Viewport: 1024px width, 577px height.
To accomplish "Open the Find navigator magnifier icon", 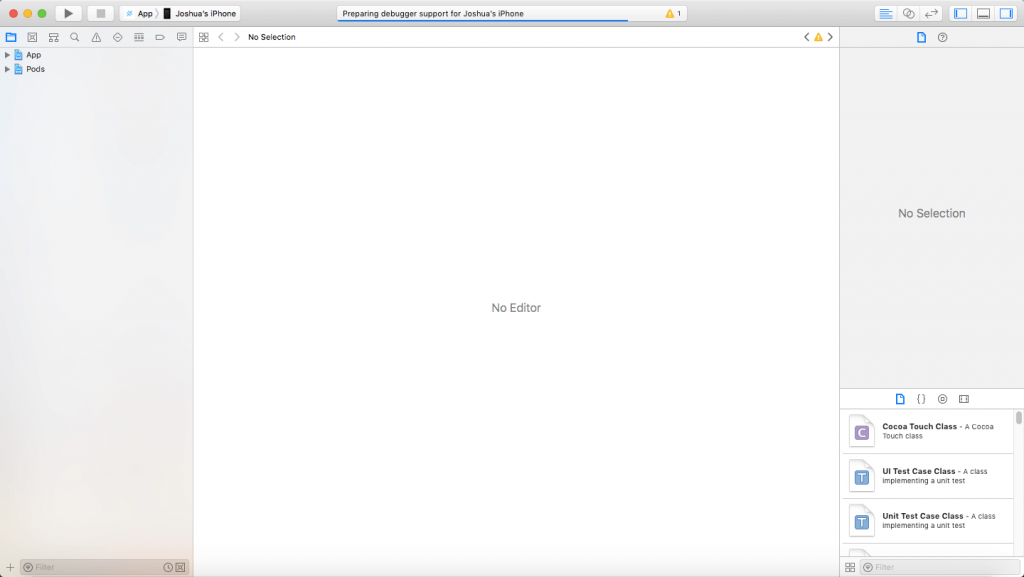I will pyautogui.click(x=74, y=37).
